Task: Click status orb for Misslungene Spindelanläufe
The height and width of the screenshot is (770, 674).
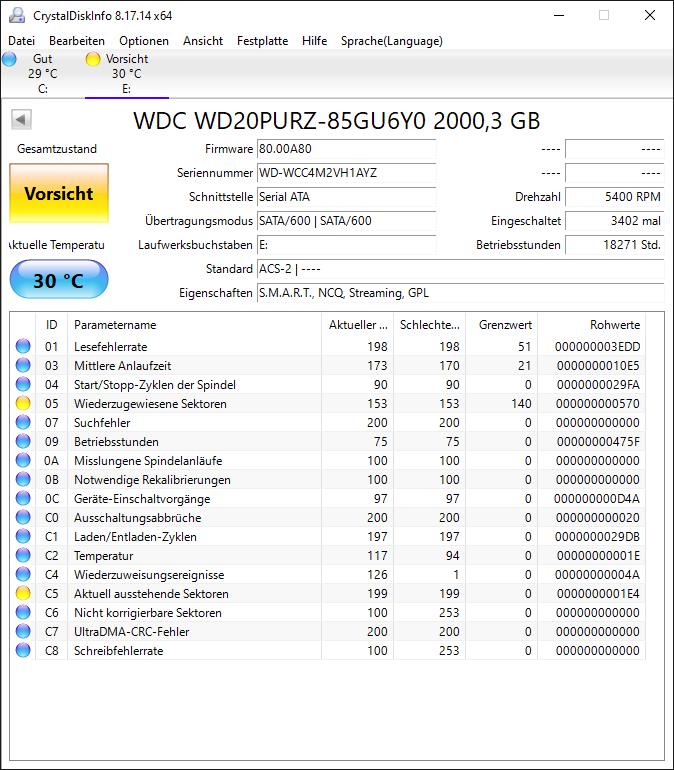Action: 23,460
